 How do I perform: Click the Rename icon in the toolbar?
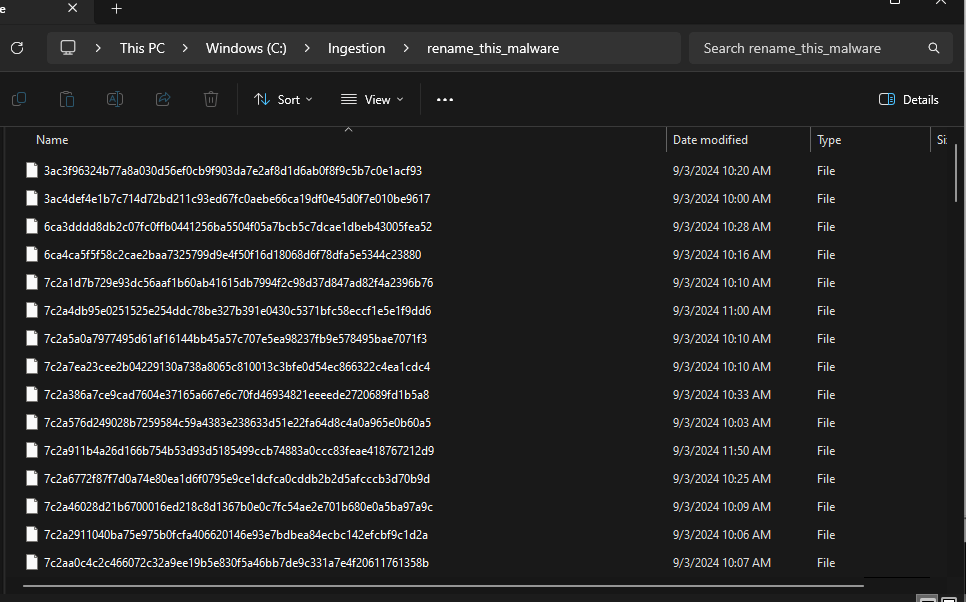pos(115,99)
